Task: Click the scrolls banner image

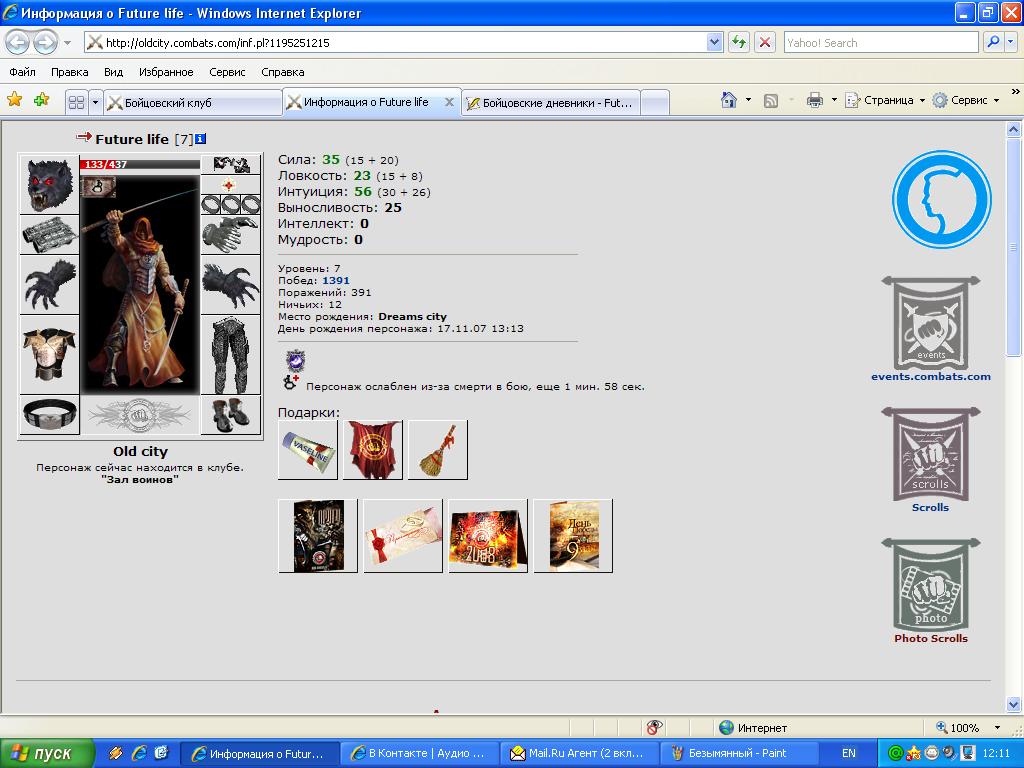Action: 931,454
